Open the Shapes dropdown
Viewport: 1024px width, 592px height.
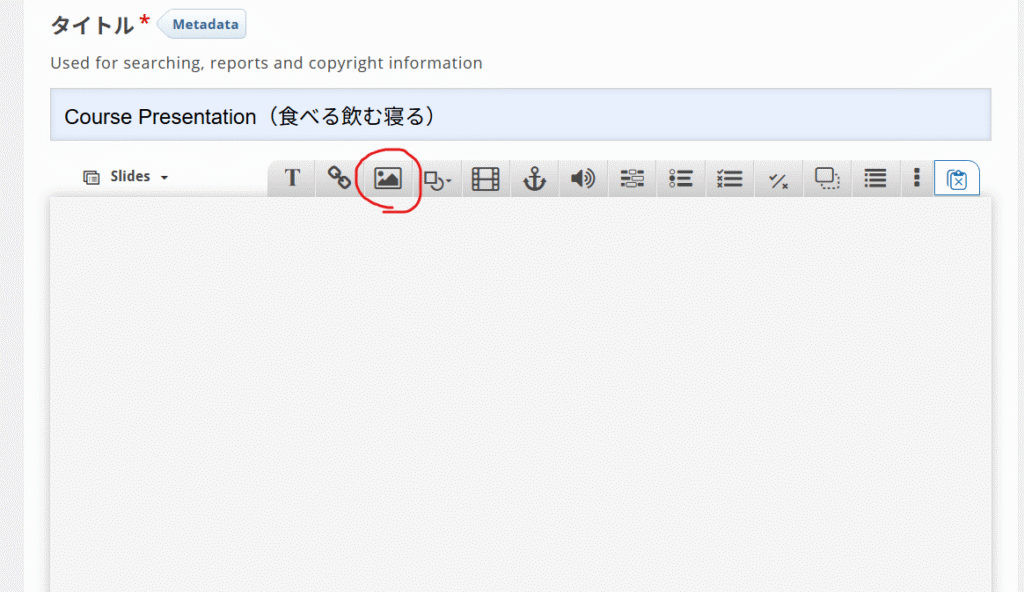tap(437, 180)
